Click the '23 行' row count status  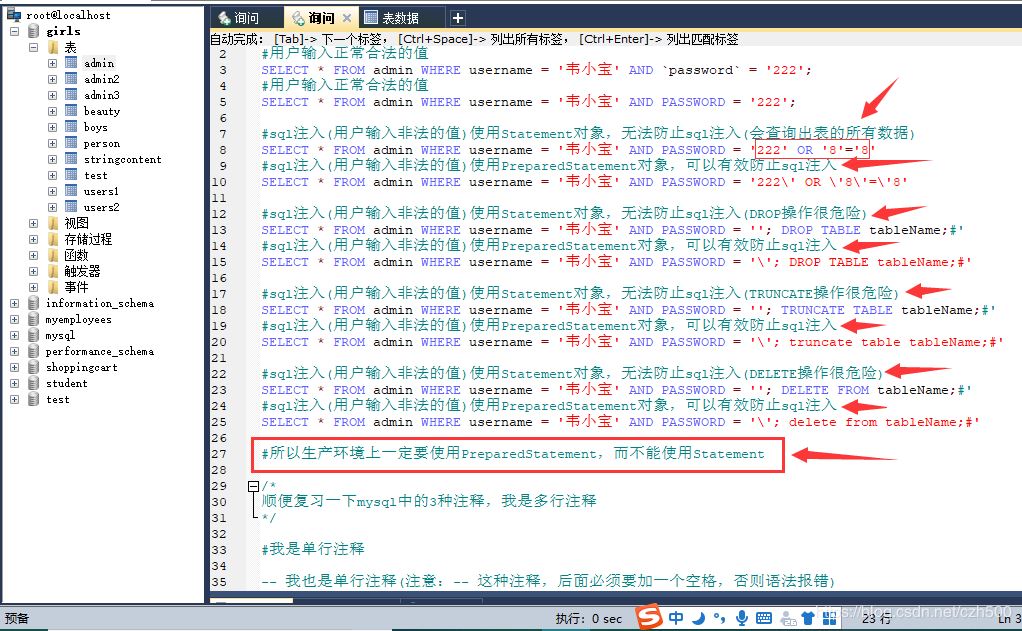tap(877, 619)
